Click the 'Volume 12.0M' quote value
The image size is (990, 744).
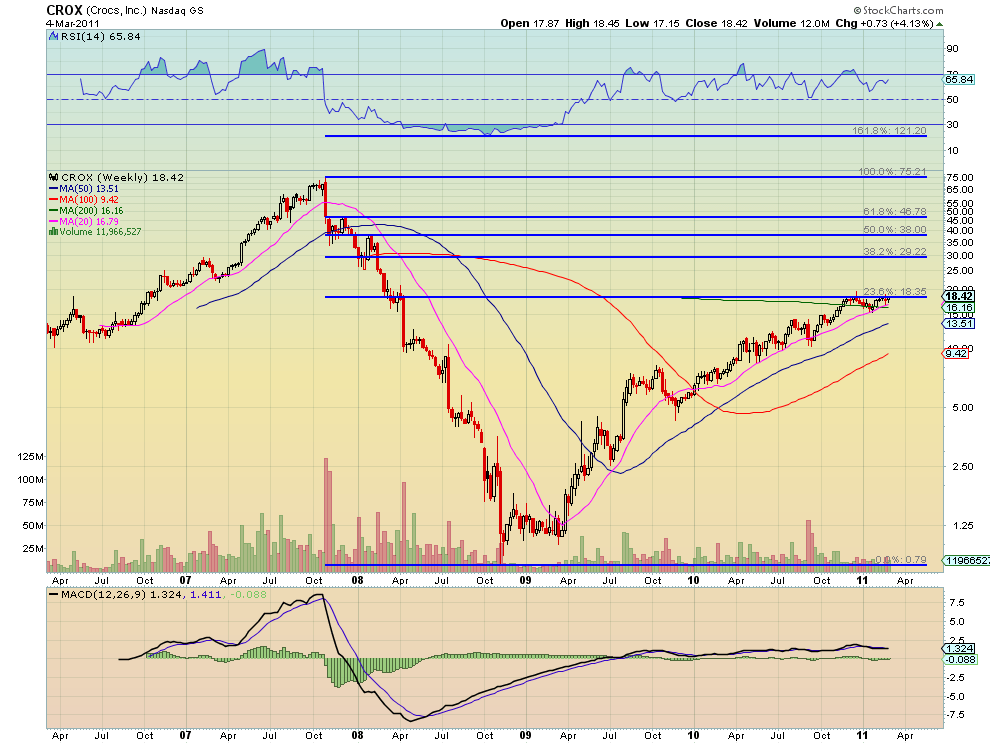[x=791, y=23]
